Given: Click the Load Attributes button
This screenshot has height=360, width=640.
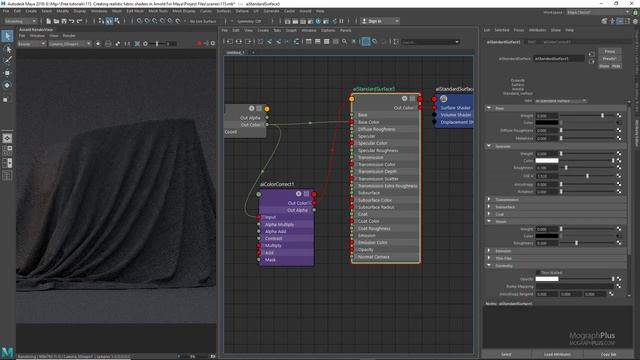Looking at the screenshot, I should tap(557, 354).
